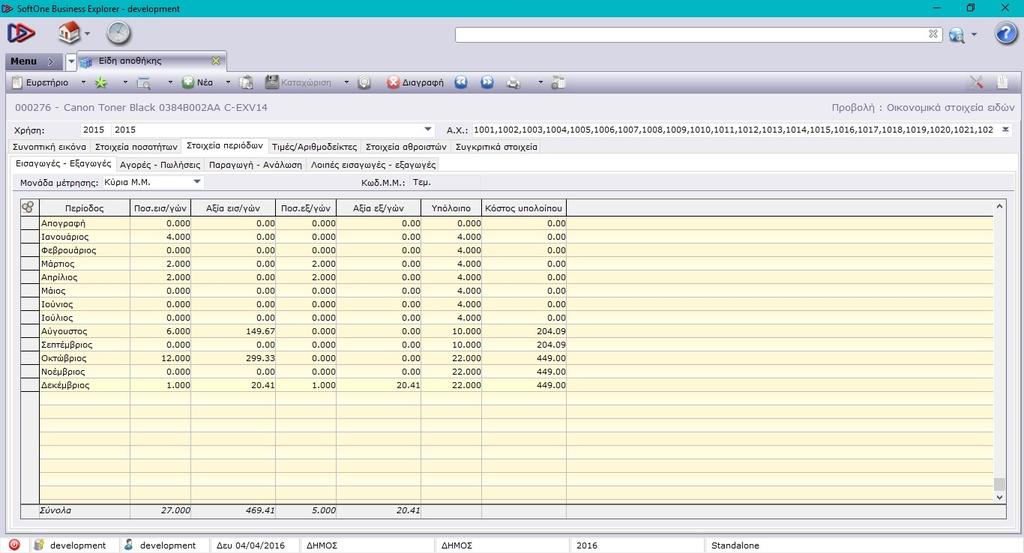Click the table scrollbar down arrow

[x=999, y=497]
